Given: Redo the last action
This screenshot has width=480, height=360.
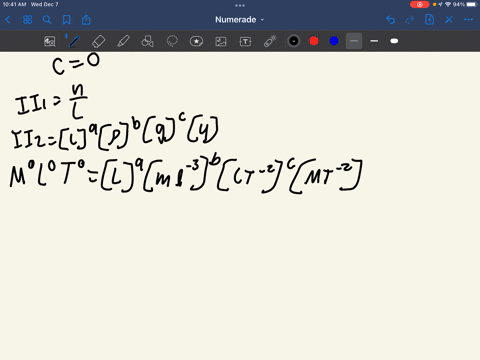Looking at the screenshot, I should [410, 20].
